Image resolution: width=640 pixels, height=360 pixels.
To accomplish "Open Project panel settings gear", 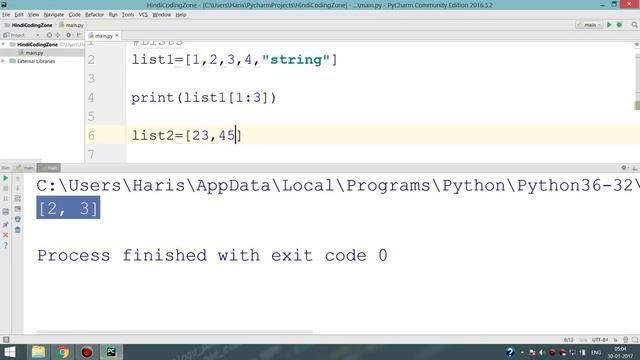I will pos(69,35).
